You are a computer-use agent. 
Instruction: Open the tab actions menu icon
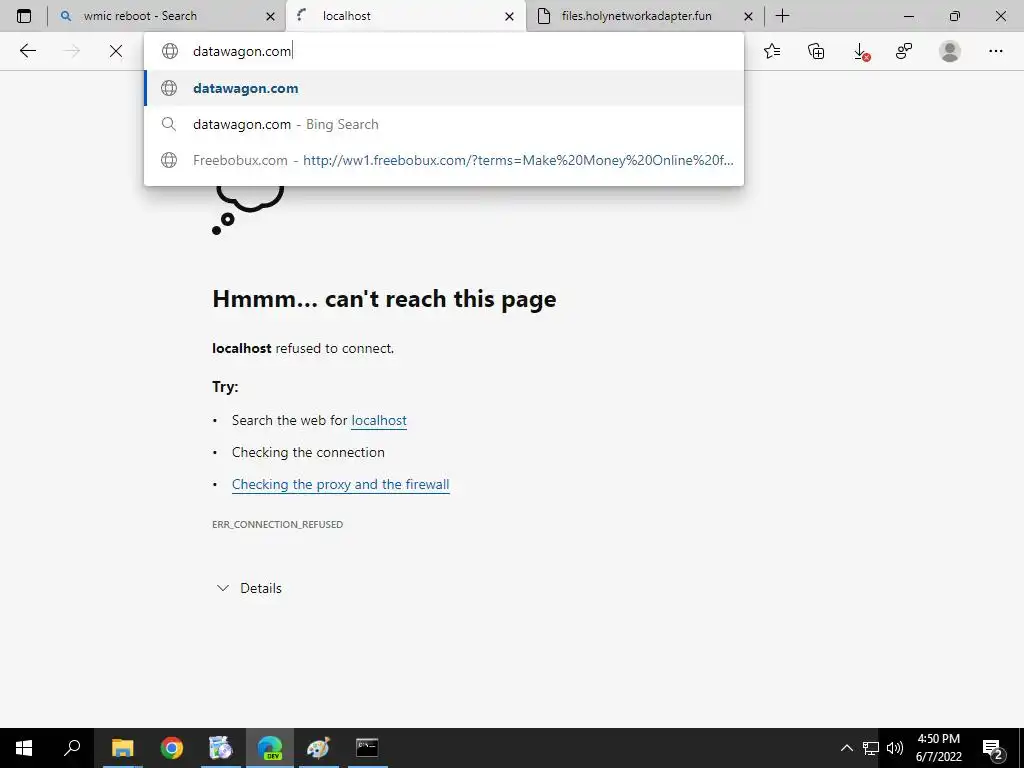pyautogui.click(x=24, y=16)
